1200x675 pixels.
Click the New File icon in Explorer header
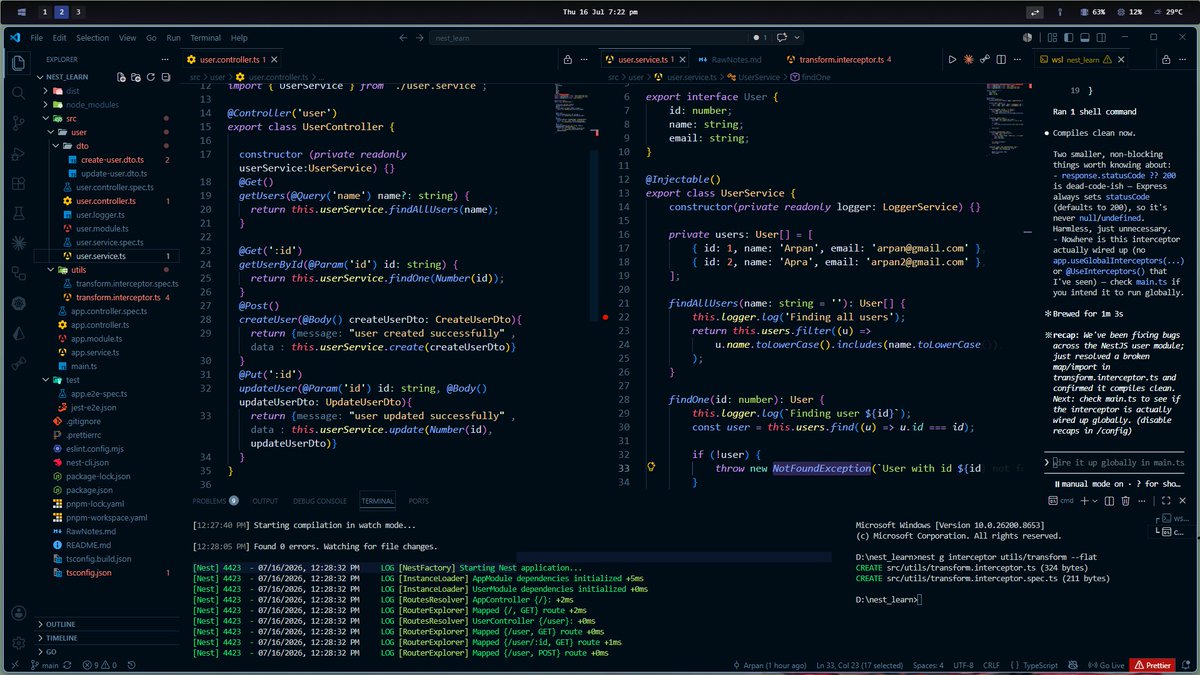121,77
